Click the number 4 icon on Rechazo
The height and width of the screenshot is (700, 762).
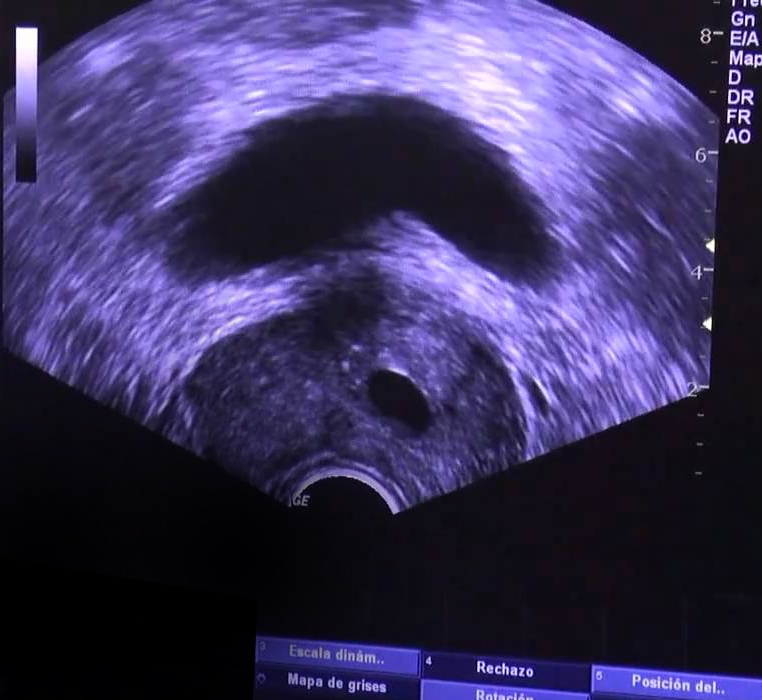[x=429, y=662]
